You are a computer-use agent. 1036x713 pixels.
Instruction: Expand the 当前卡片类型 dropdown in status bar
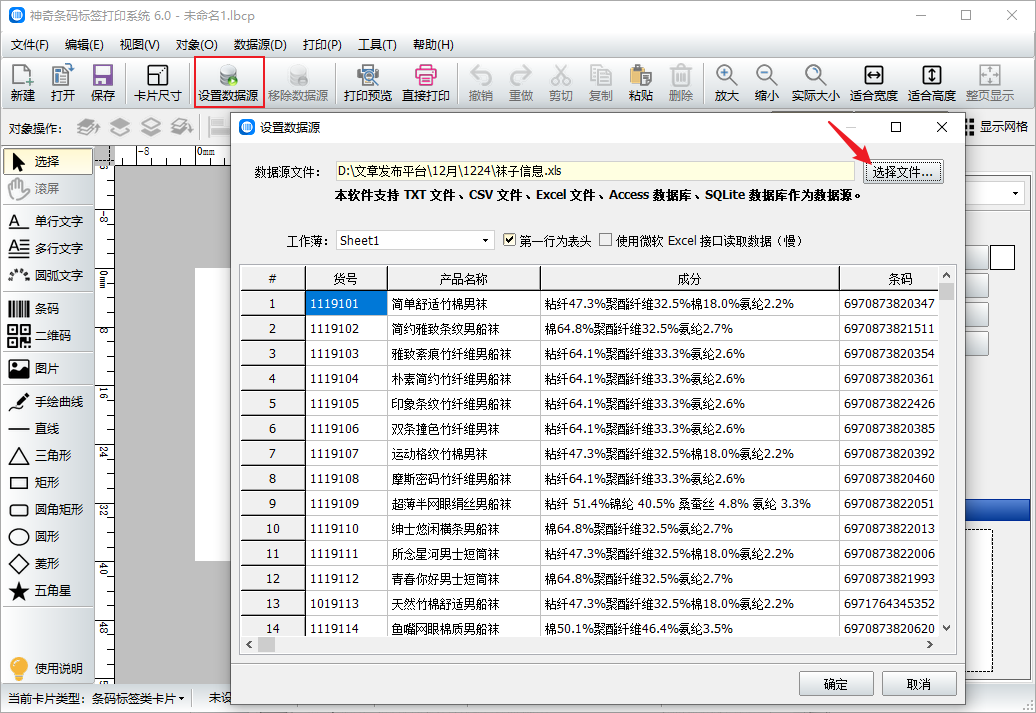click(183, 699)
